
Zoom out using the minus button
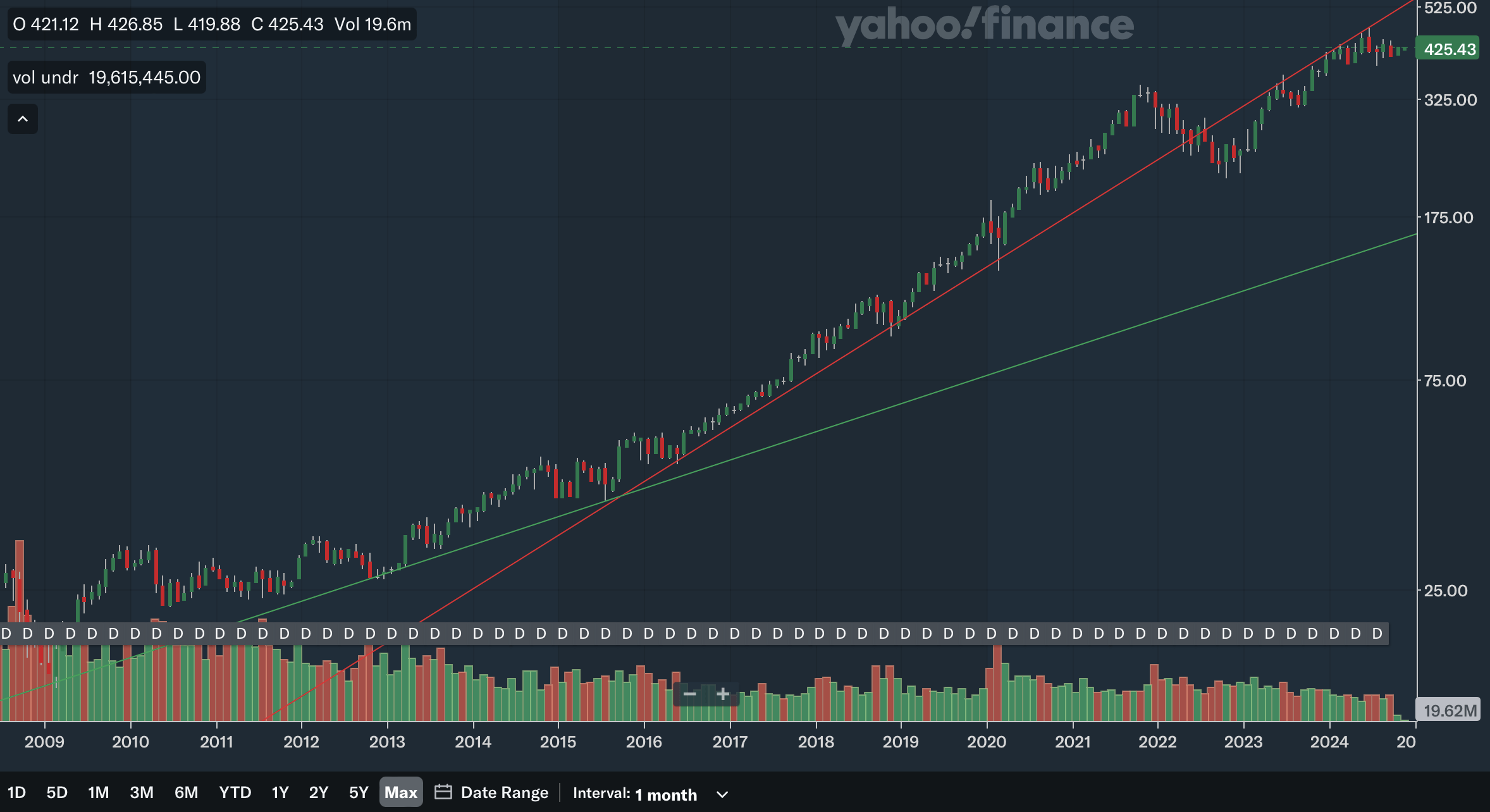(690, 694)
